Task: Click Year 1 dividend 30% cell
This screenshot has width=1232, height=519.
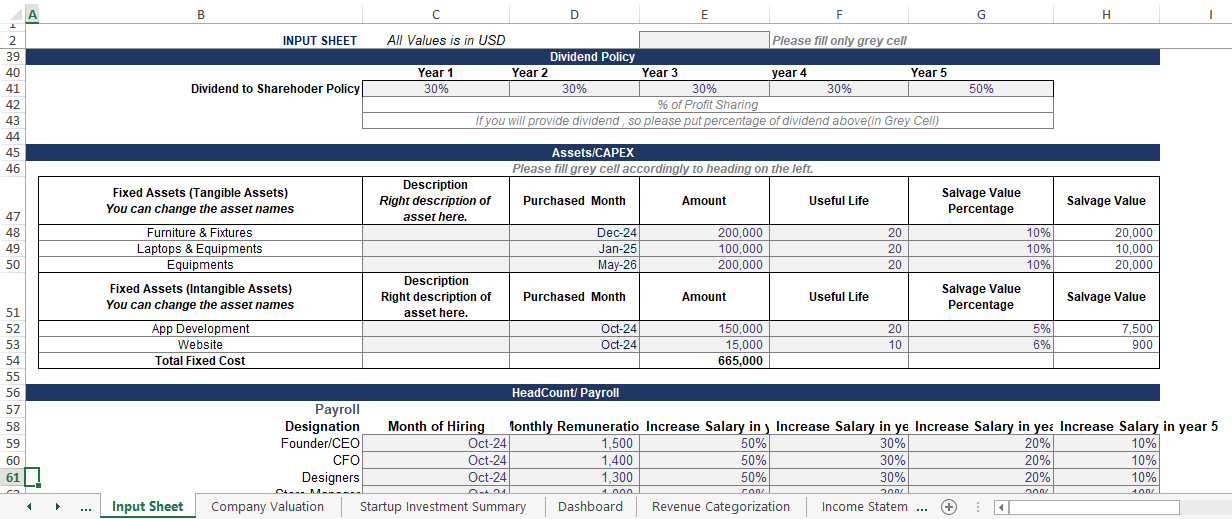Action: (435, 89)
